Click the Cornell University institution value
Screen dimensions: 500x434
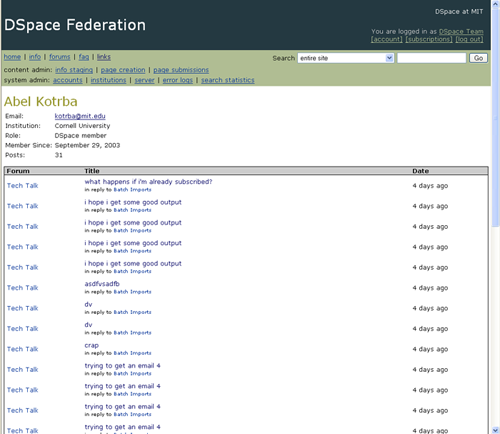click(82, 126)
